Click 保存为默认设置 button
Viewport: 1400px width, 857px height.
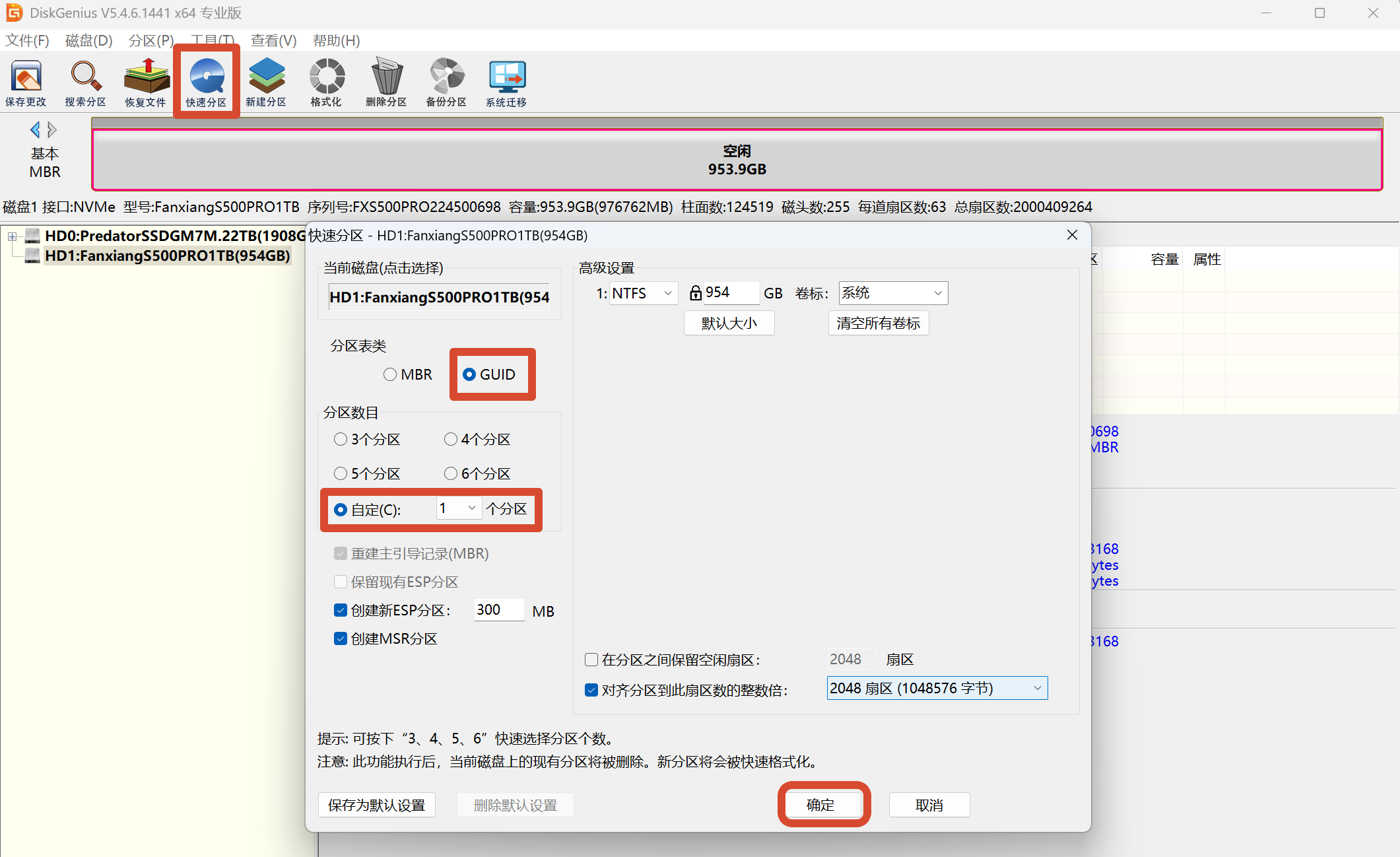(x=376, y=805)
